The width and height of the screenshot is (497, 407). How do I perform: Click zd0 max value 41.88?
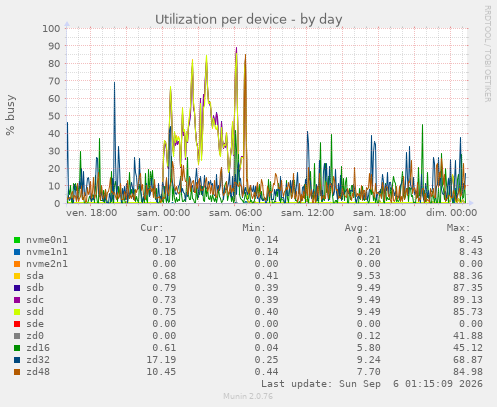468,336
